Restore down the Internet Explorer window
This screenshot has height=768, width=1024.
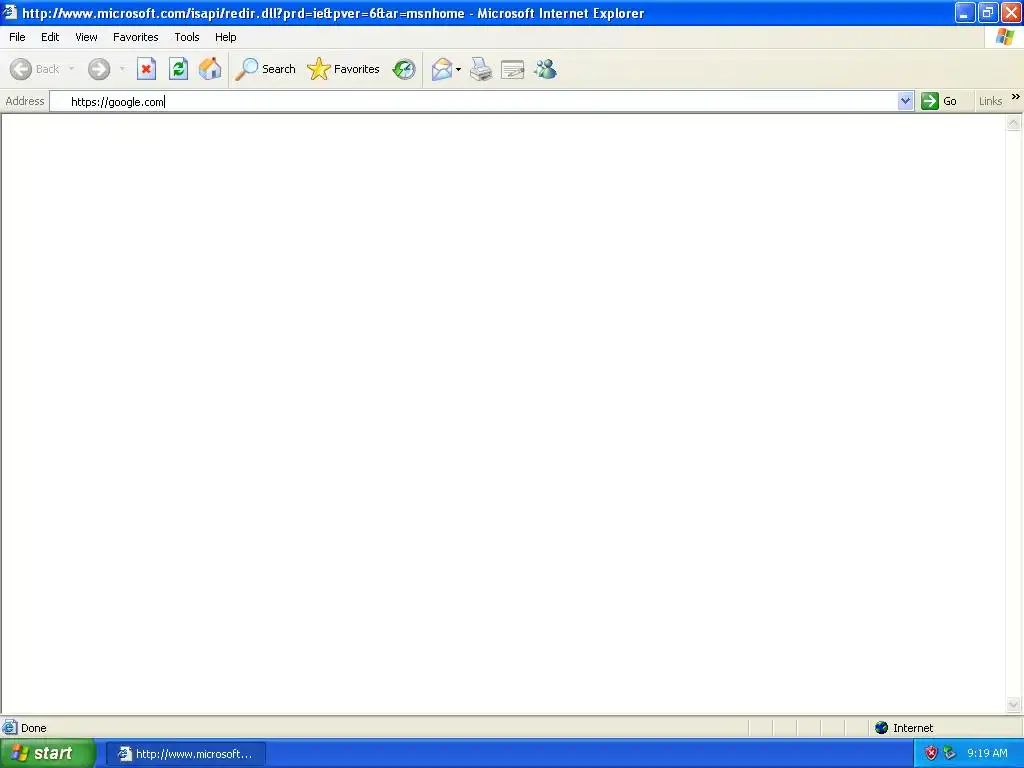[987, 12]
